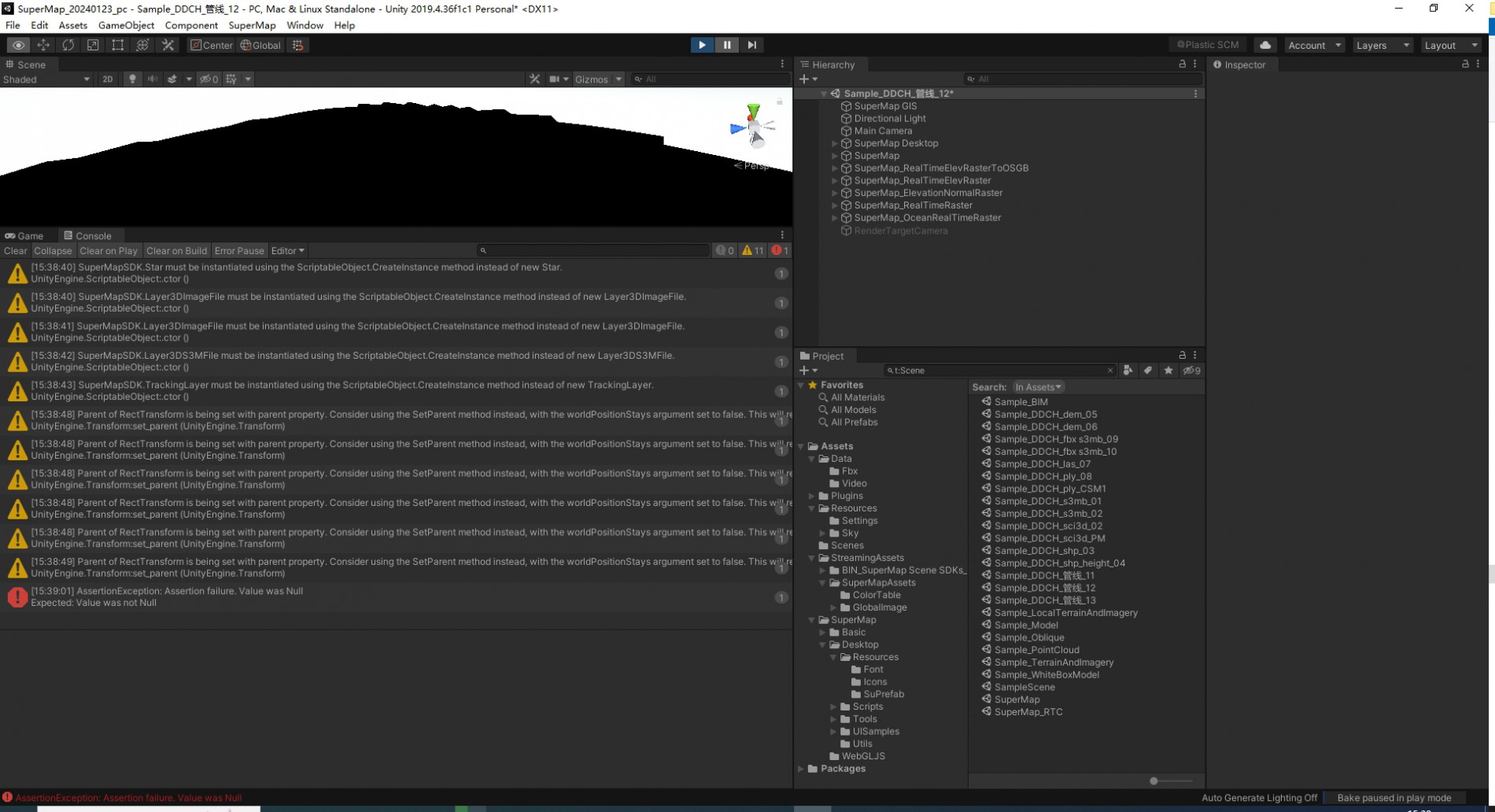
Task: Open the Account dropdown
Action: [x=1314, y=45]
